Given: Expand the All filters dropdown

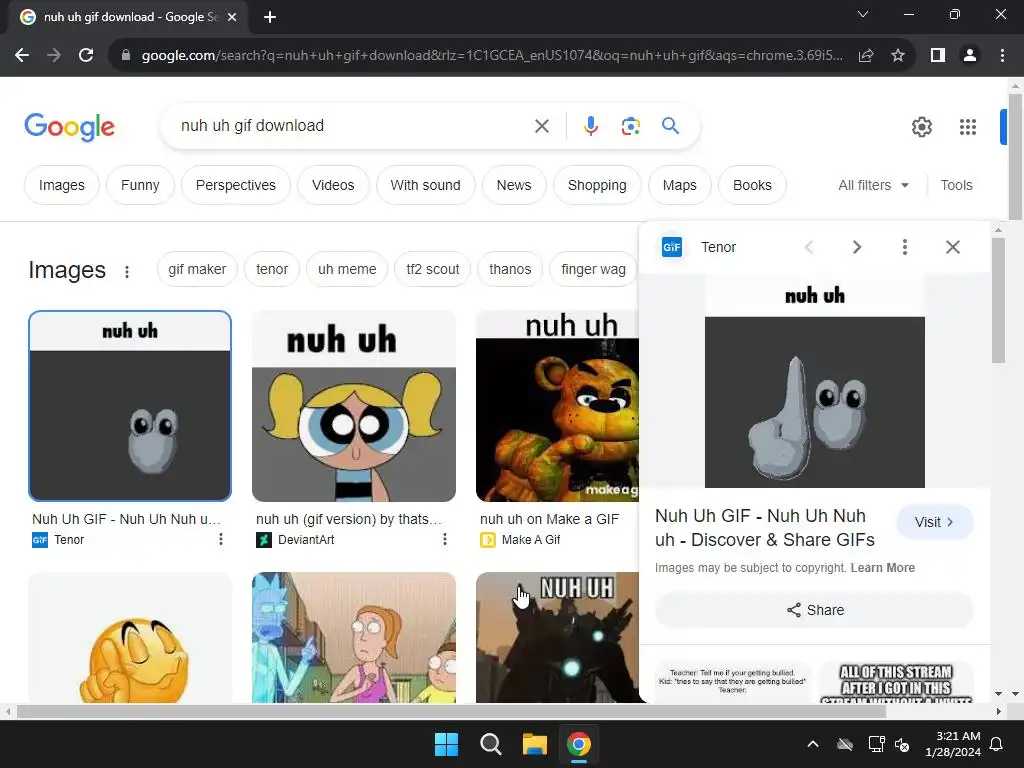Looking at the screenshot, I should coord(873,185).
